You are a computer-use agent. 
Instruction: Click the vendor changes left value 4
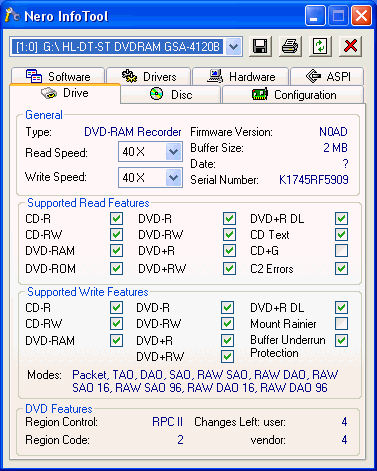pos(344,440)
